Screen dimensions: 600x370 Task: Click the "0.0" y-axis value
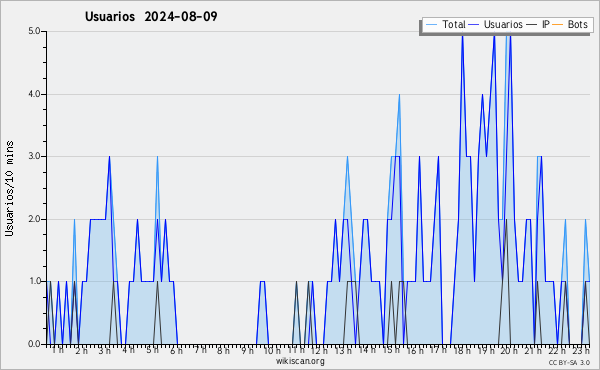coord(34,344)
